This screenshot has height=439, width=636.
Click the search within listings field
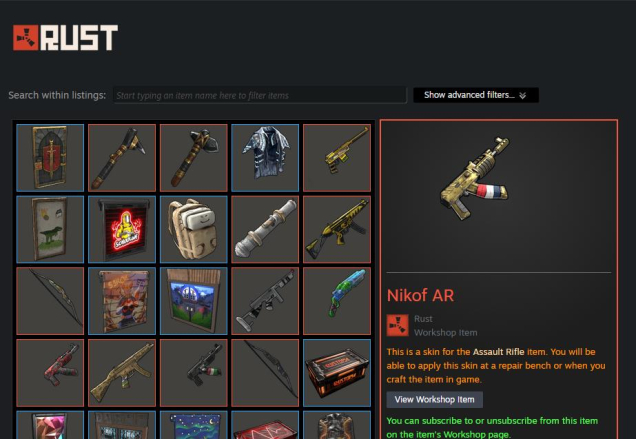pos(260,95)
